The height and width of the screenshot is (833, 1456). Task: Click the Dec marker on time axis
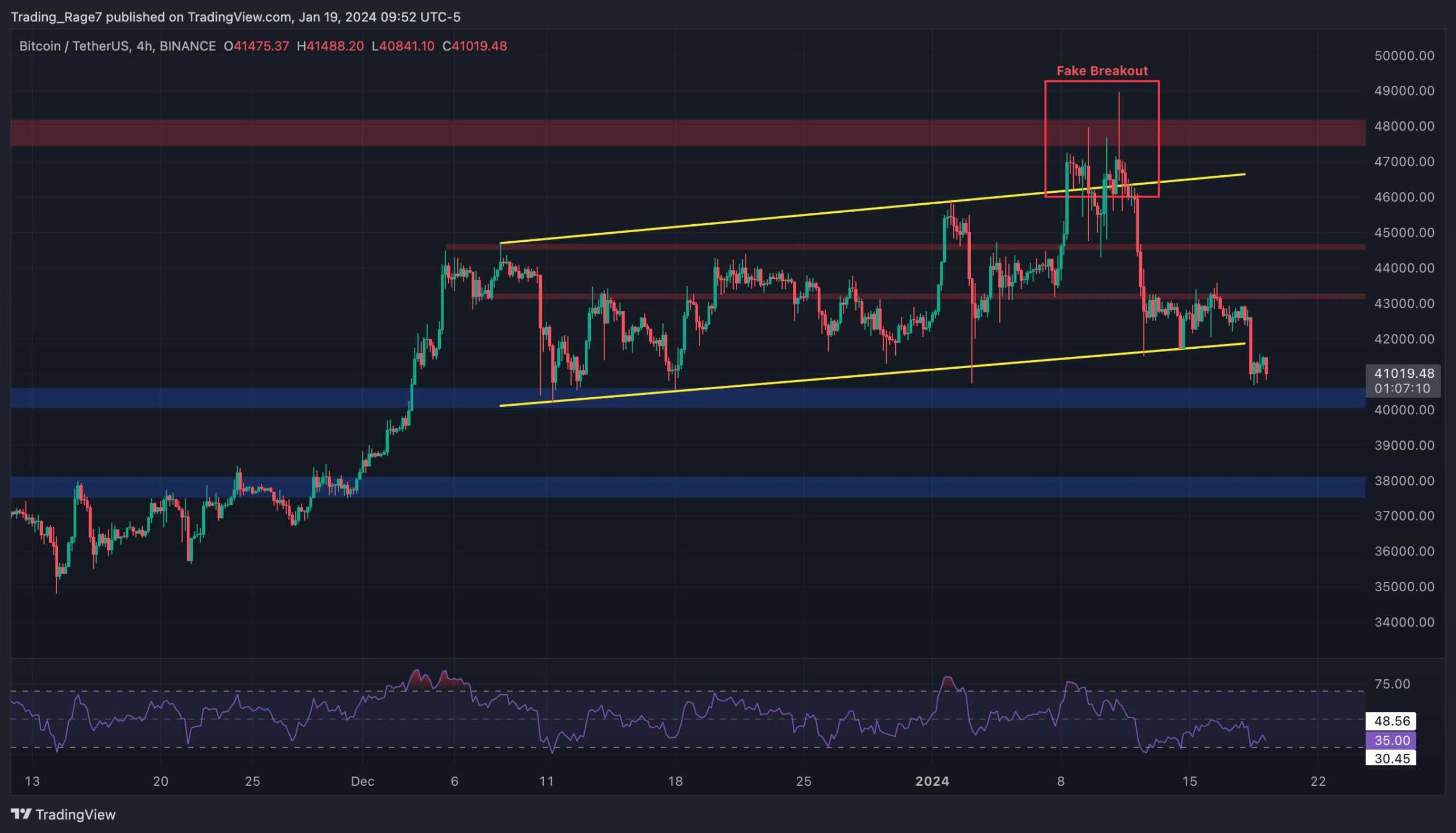(362, 781)
